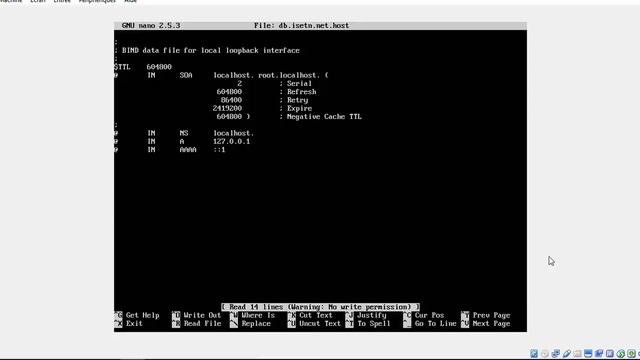Click the virtualization features V icon
Image resolution: width=640 pixels, height=360 pixels.
click(610, 353)
